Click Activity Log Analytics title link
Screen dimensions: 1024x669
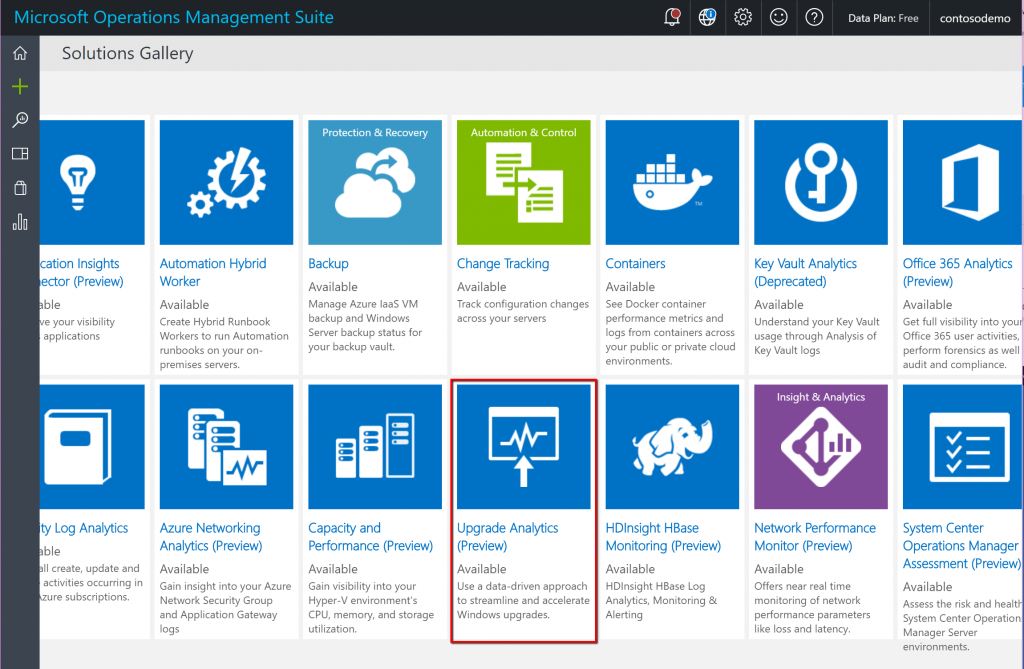84,528
